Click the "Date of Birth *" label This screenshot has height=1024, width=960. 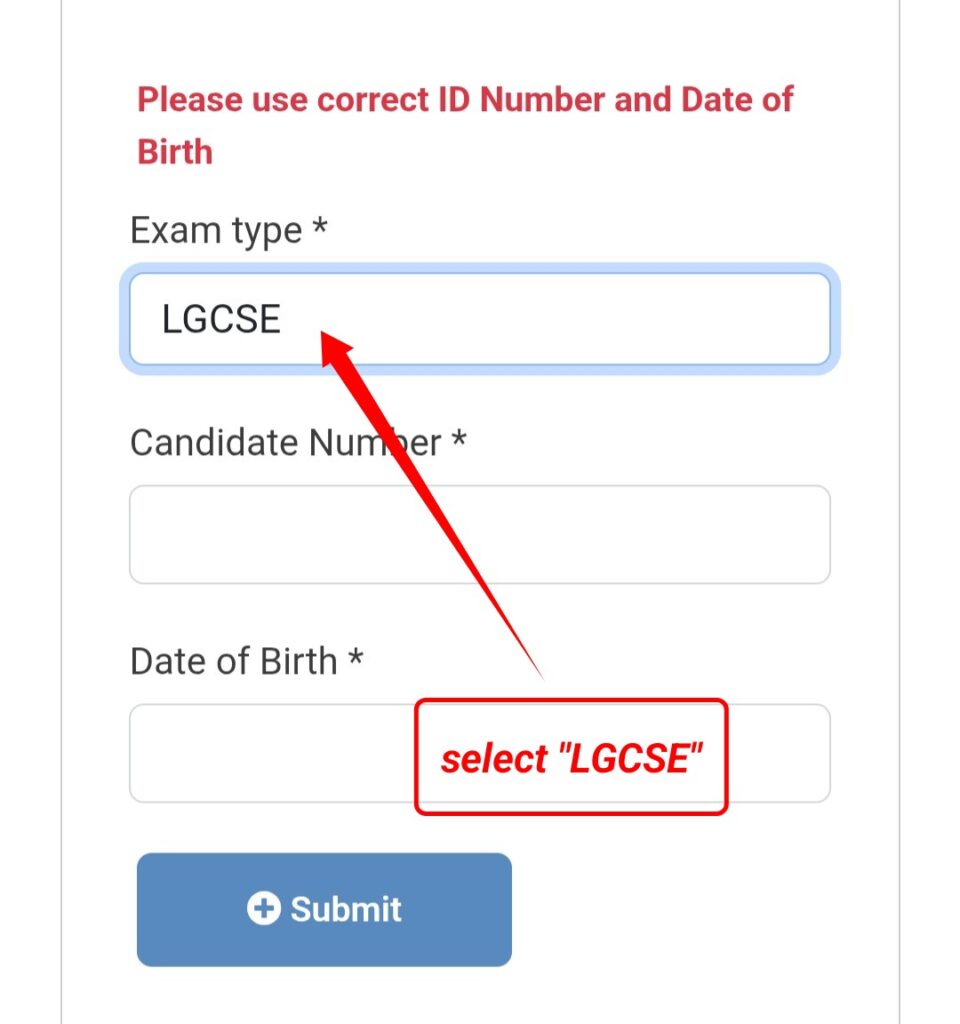tap(248, 660)
